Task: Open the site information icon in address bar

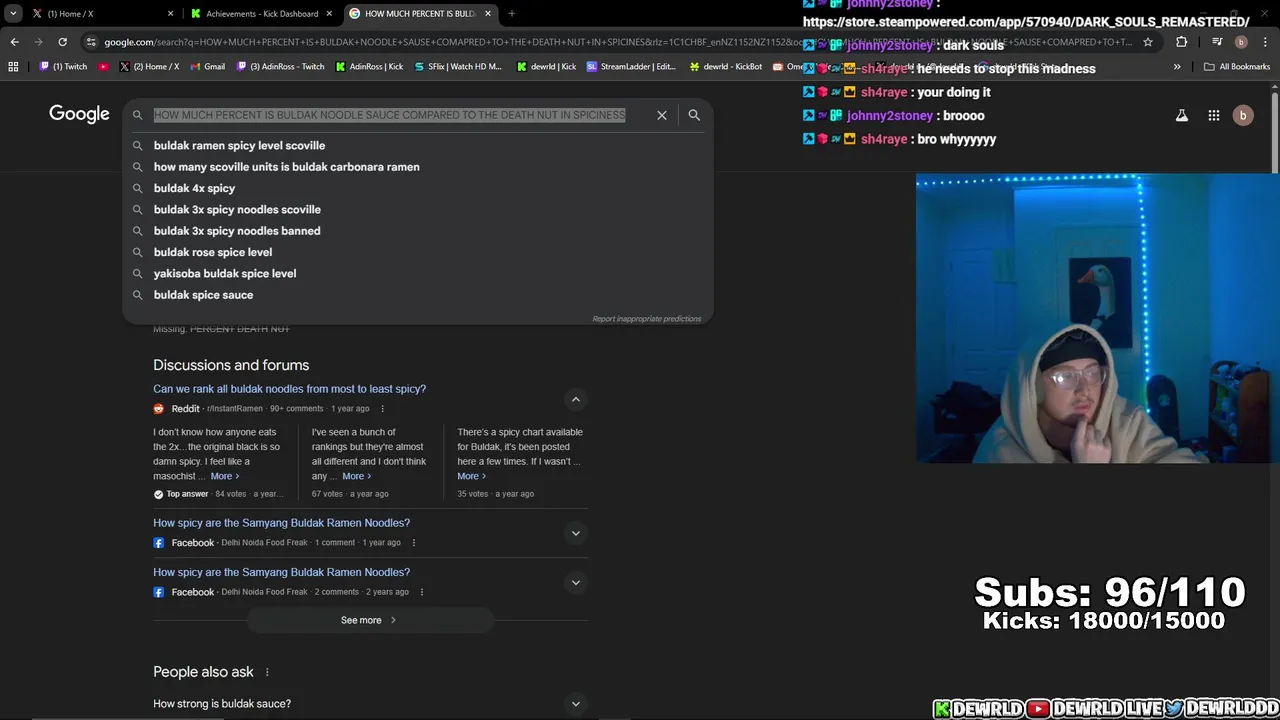Action: (91, 42)
